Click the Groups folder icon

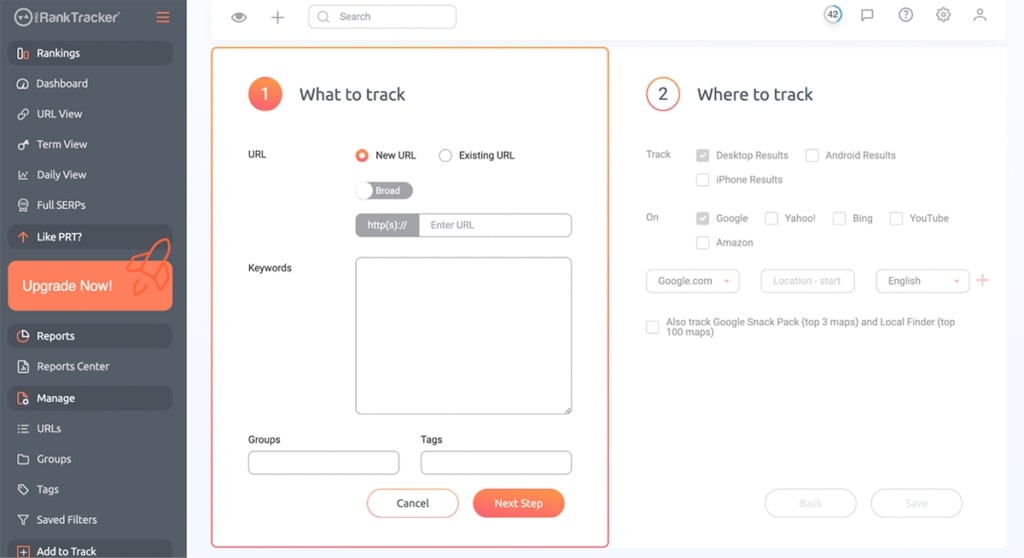pos(23,459)
